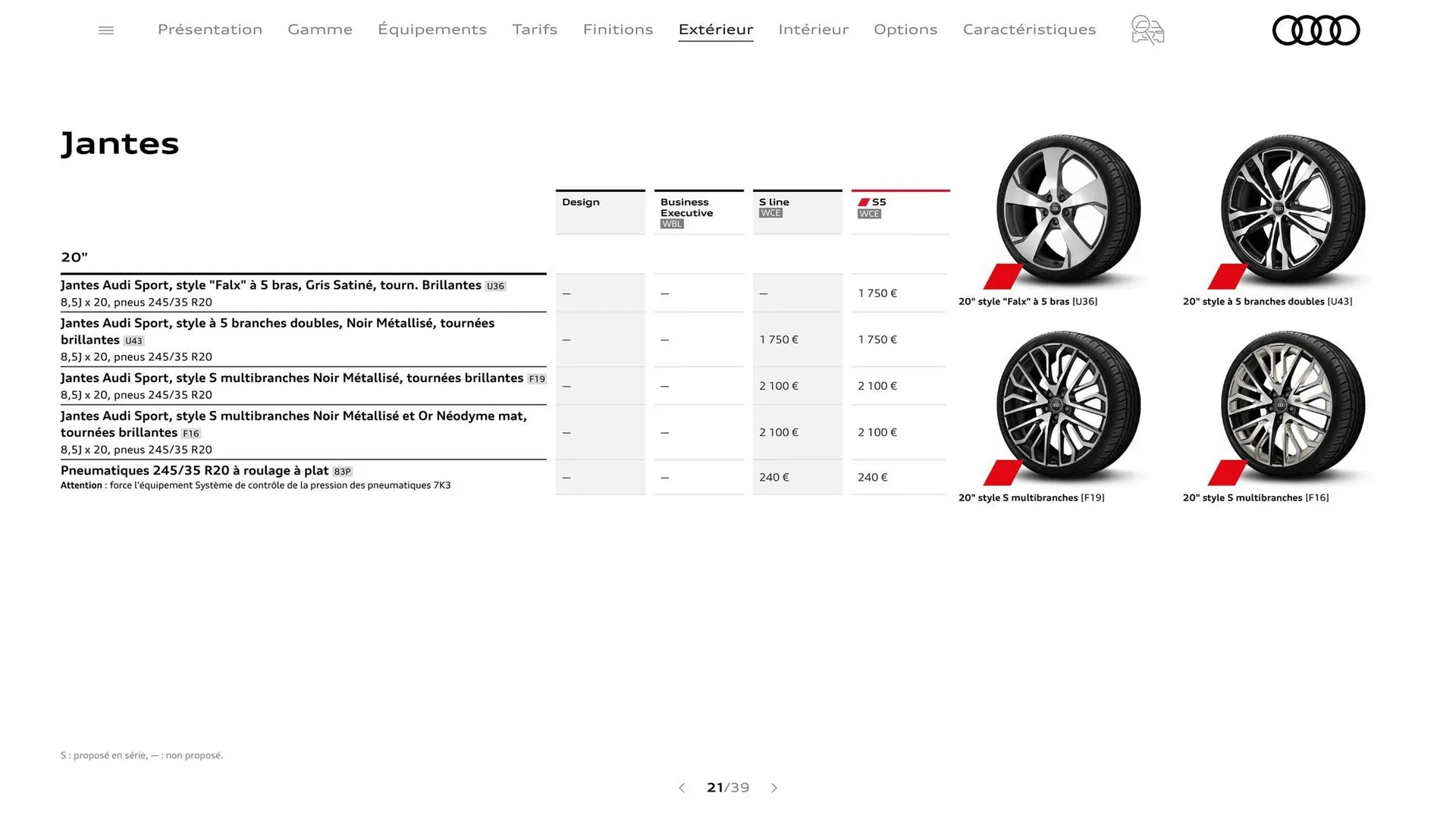Image resolution: width=1456 pixels, height=819 pixels.
Task: Click the page indicator 21/39
Action: (x=728, y=788)
